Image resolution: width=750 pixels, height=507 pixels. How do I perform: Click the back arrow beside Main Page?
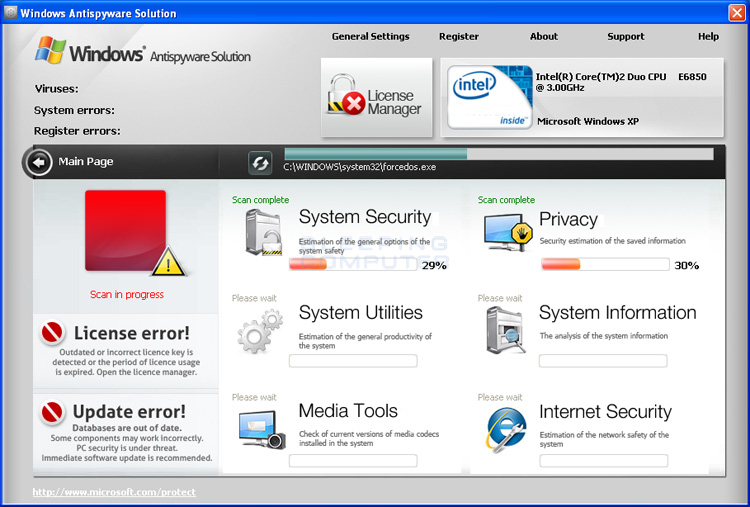point(38,163)
